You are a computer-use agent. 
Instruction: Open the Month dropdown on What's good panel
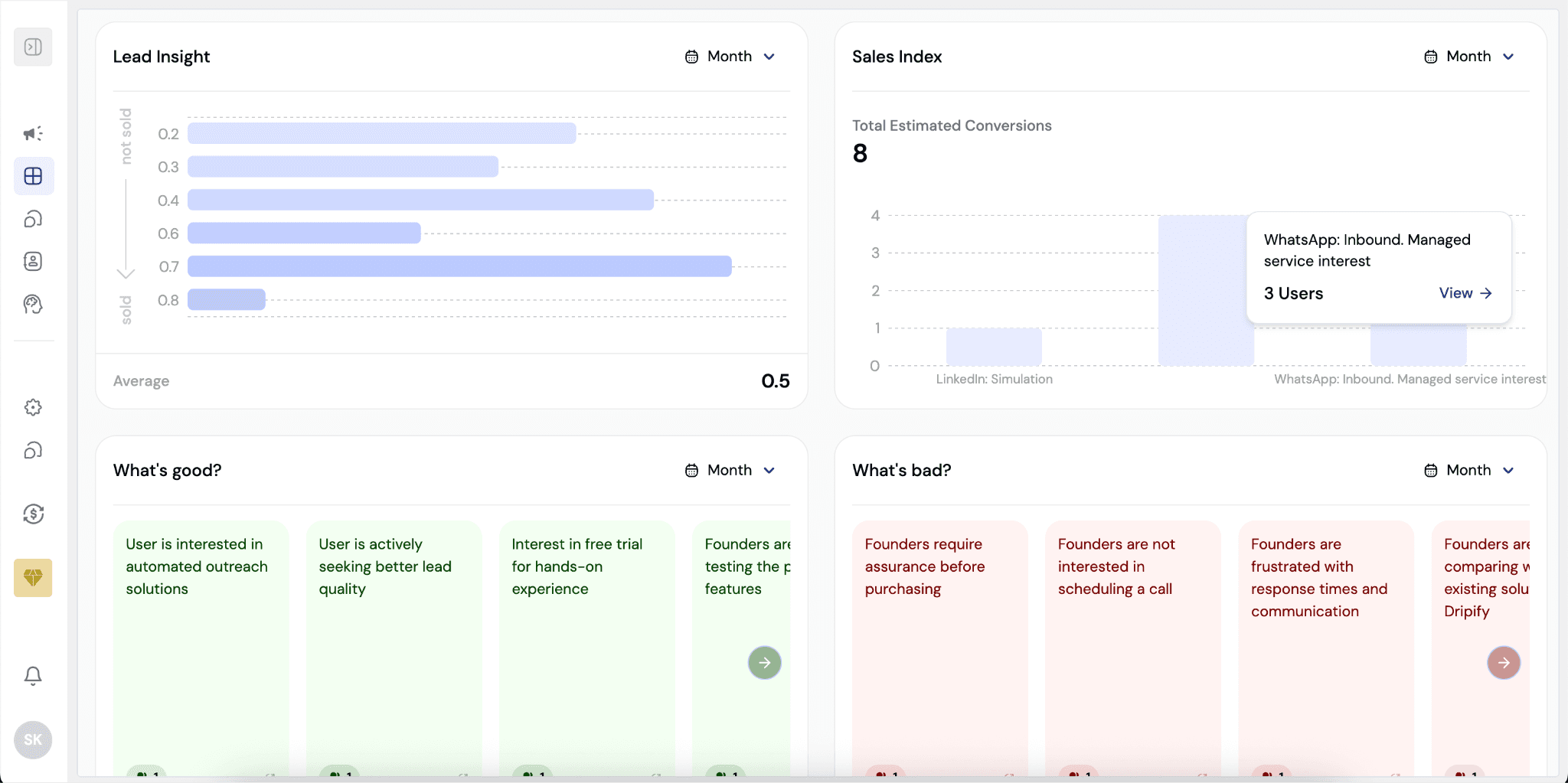[730, 470]
